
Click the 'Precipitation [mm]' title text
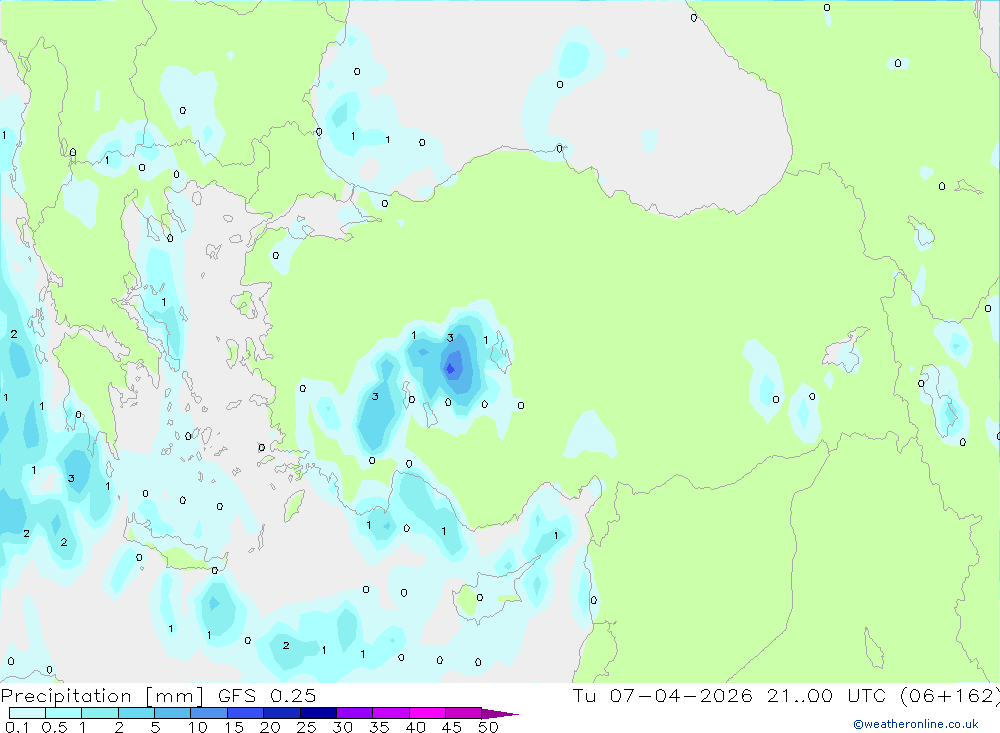[102, 695]
